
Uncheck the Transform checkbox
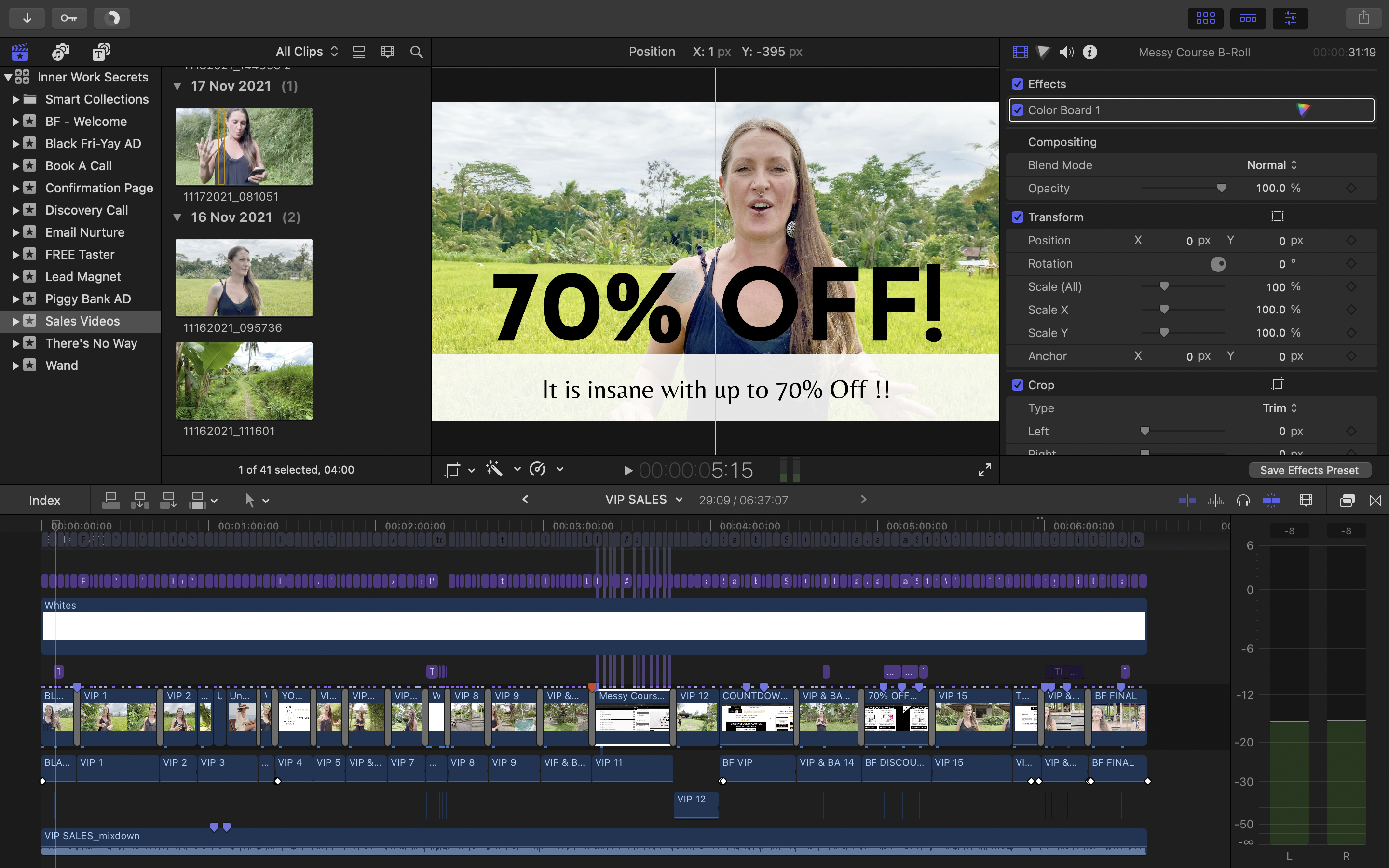(x=1018, y=217)
